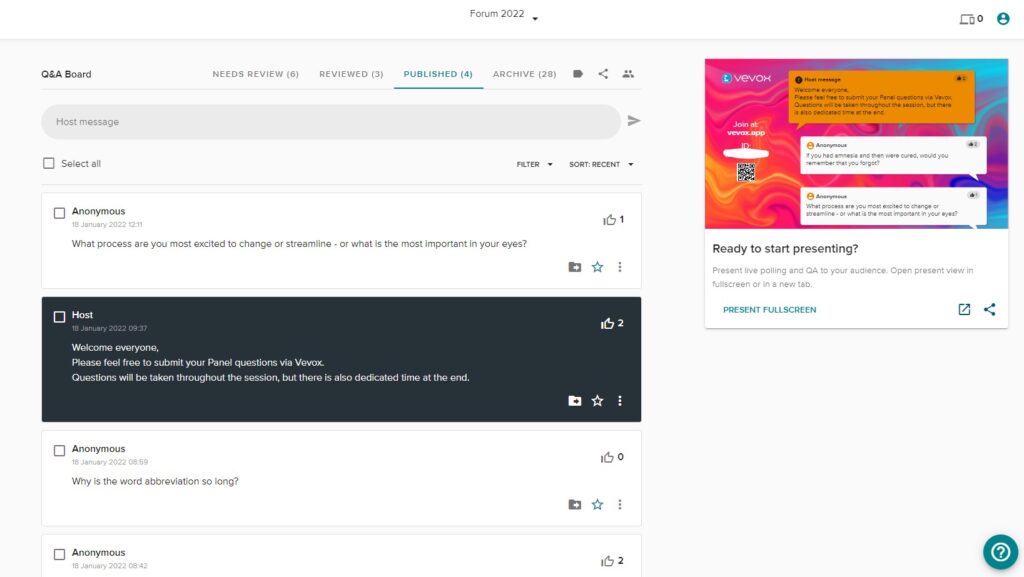Viewport: 1024px width, 577px height.
Task: Open more options for 'abbreviation' question
Action: [x=620, y=505]
